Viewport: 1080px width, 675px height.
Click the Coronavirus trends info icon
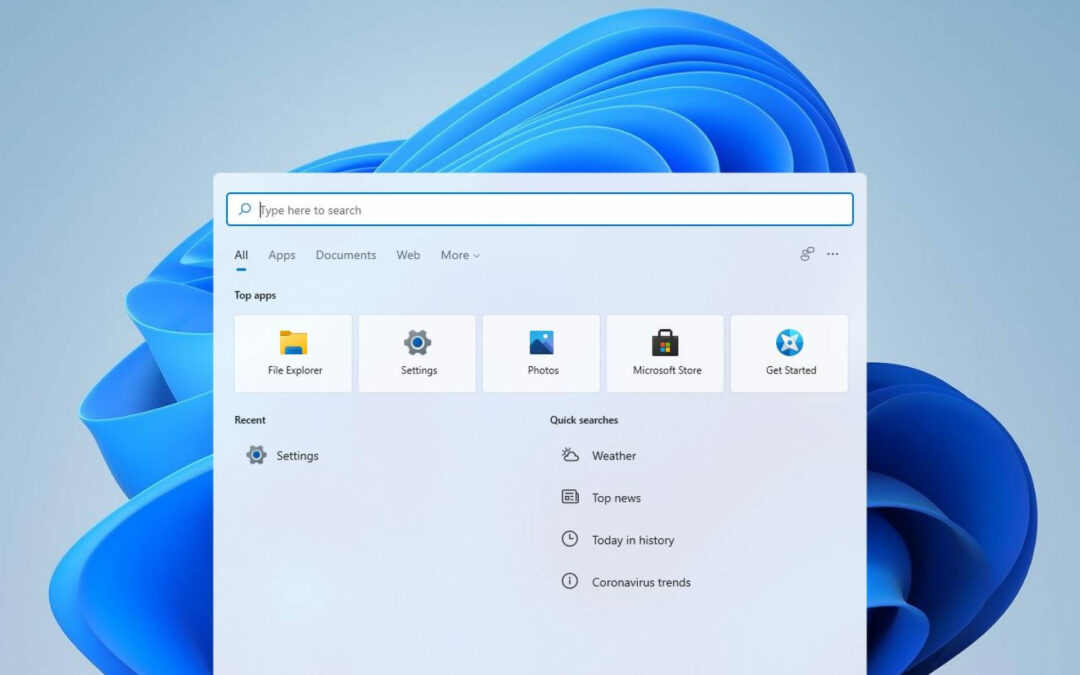(x=570, y=581)
